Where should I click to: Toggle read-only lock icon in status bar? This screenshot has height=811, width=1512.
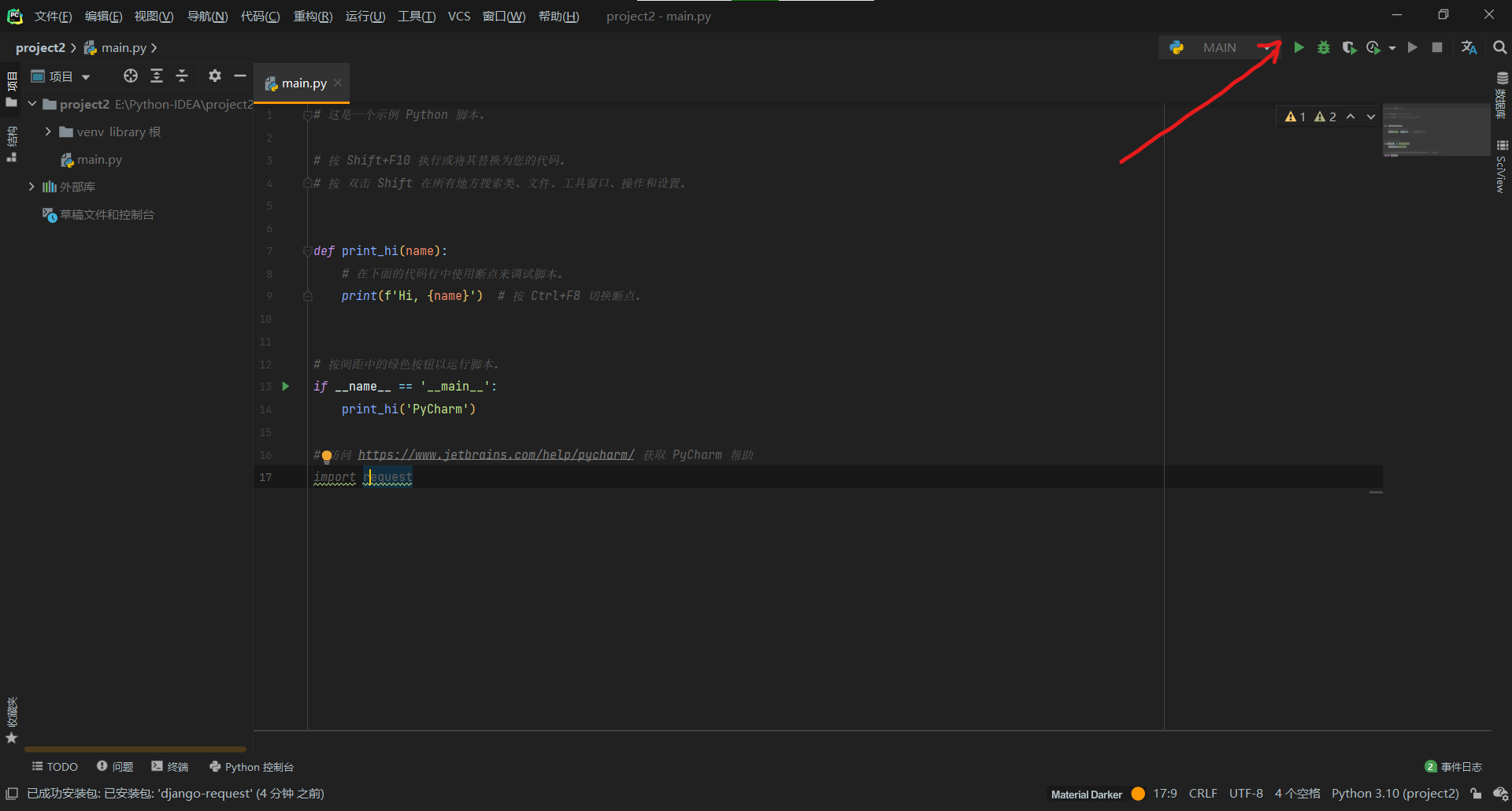[1476, 794]
